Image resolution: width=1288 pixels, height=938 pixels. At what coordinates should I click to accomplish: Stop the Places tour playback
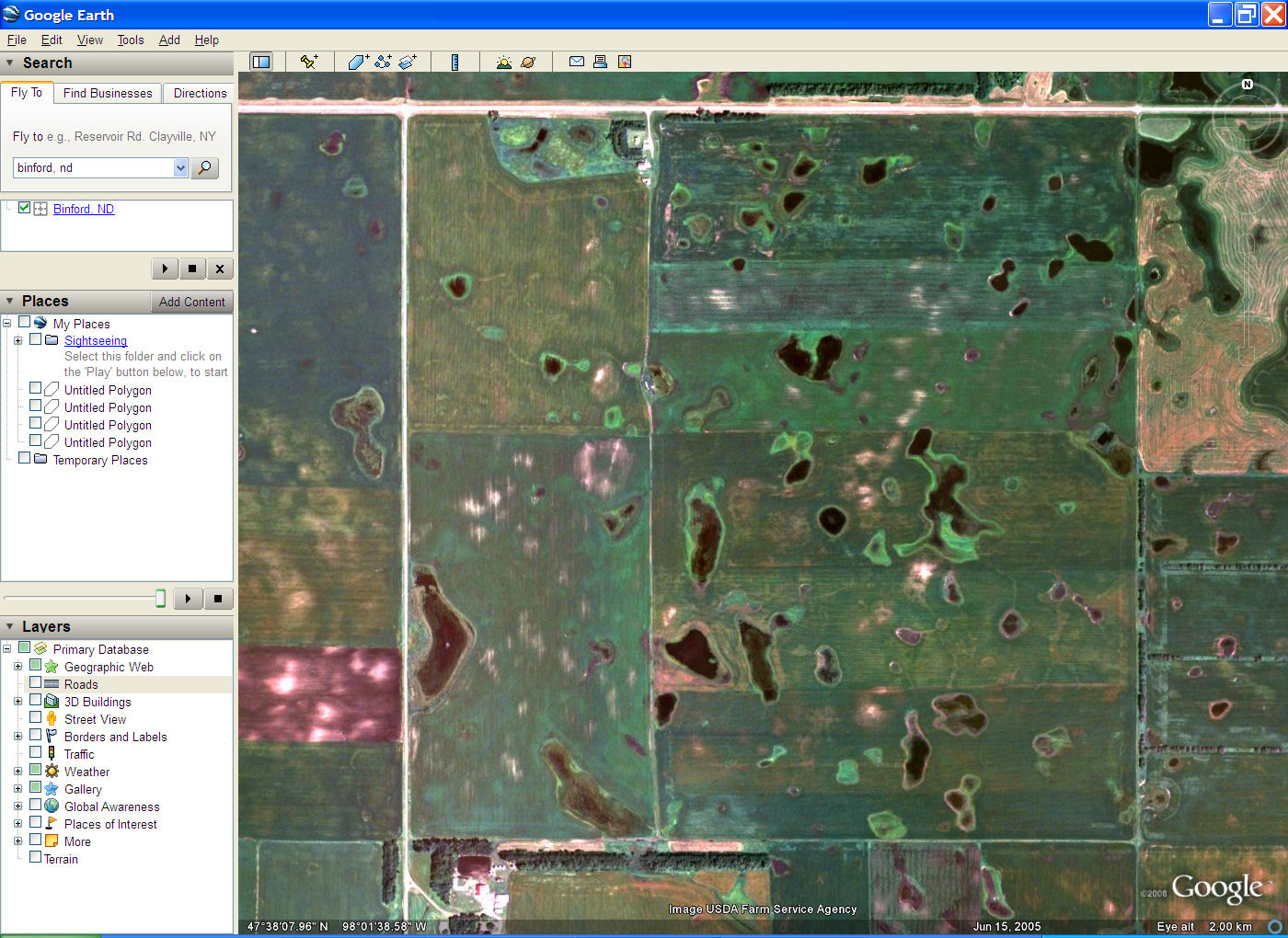click(218, 599)
